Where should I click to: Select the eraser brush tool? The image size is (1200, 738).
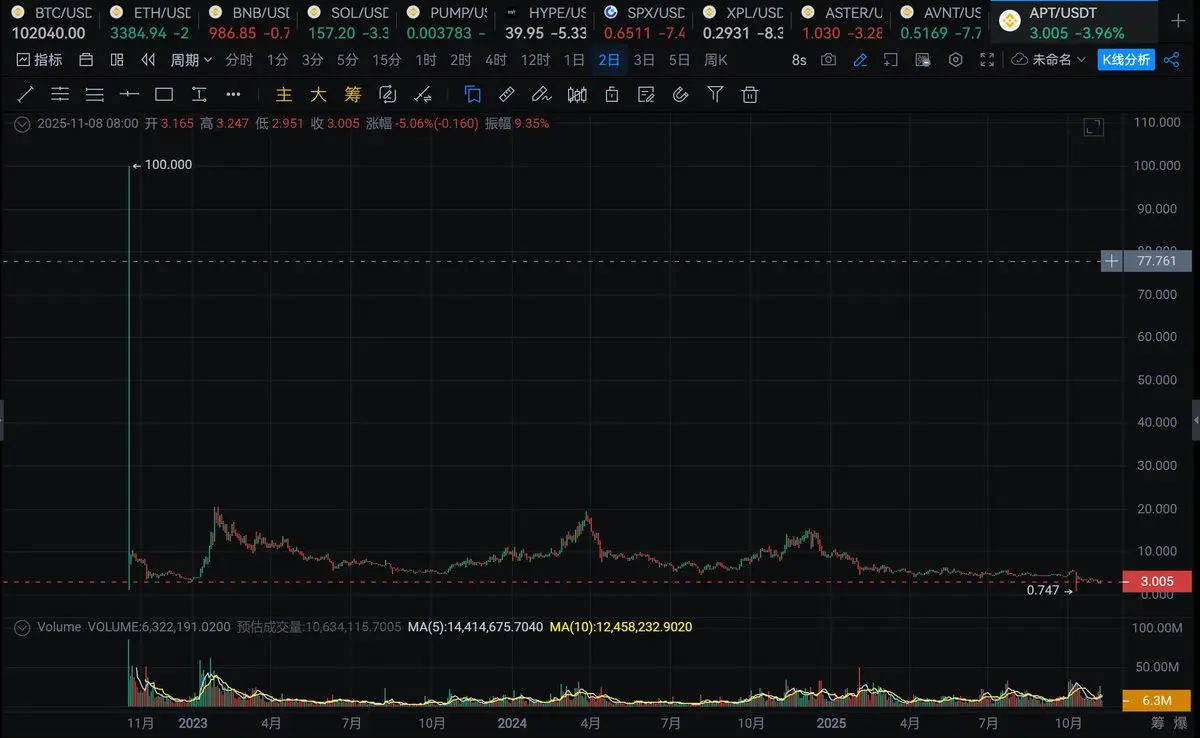(x=541, y=95)
